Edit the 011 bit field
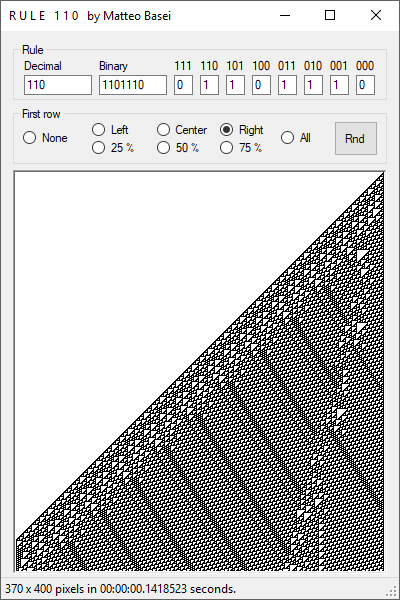 pos(287,85)
